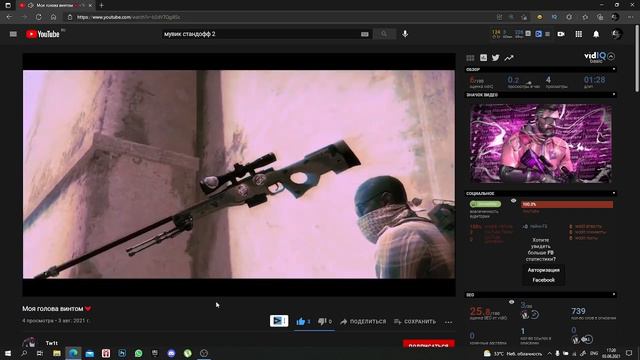Screen dimensions: 640x360
Task: Collapse the SEO section arrow
Action: [613, 294]
